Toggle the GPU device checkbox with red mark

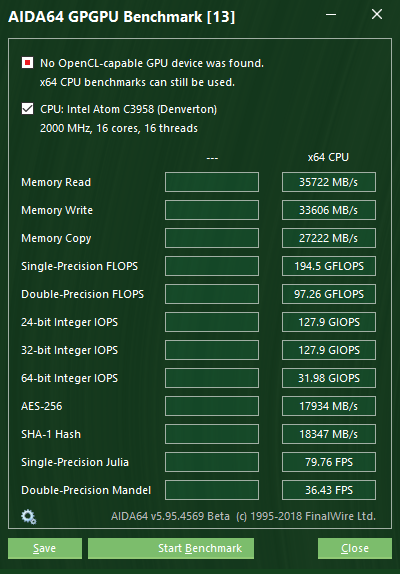pos(27,63)
